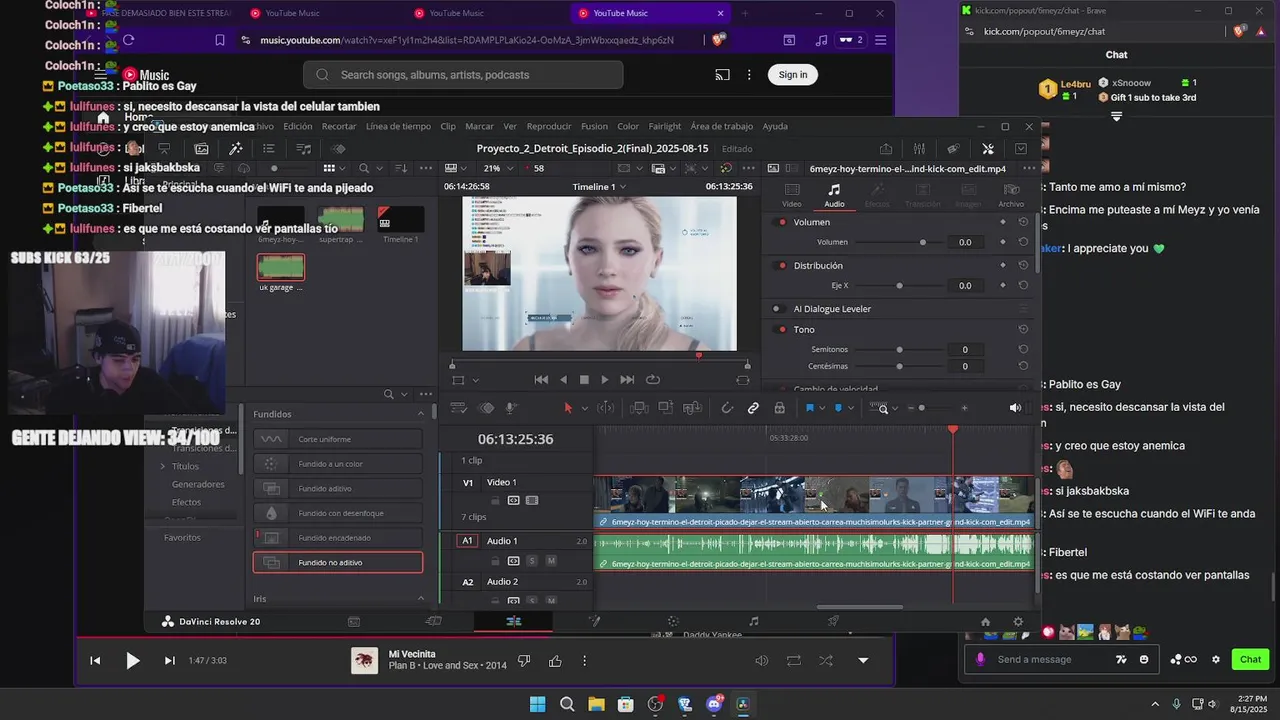
Task: Adjust the Eje X pan slider
Action: [x=898, y=285]
